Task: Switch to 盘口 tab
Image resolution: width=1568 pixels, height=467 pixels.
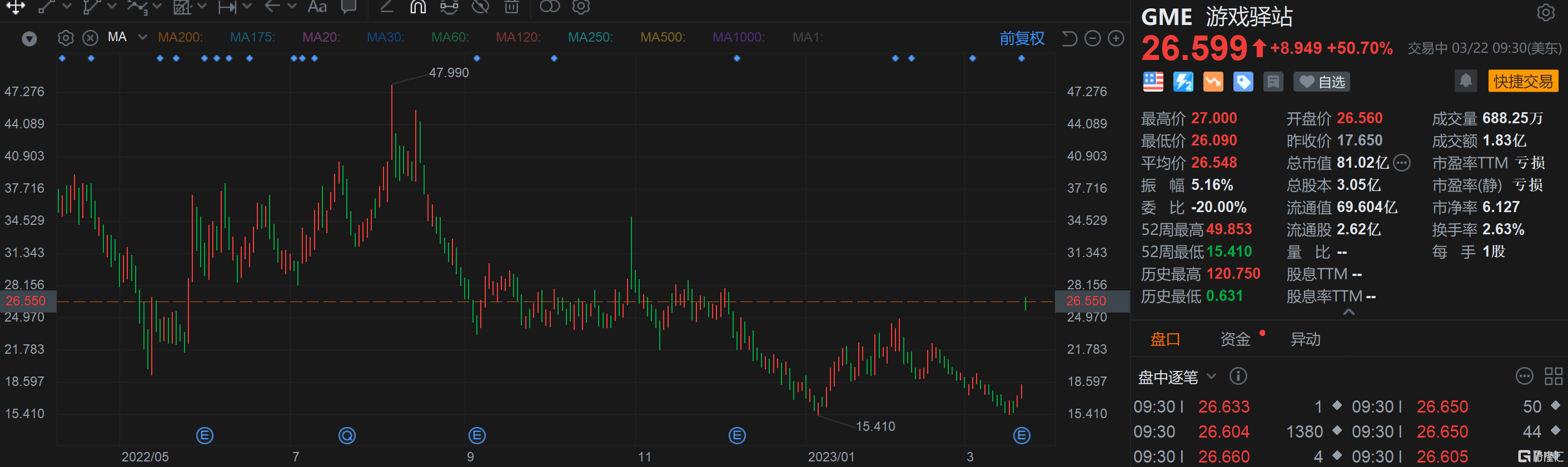Action: pos(1165,339)
